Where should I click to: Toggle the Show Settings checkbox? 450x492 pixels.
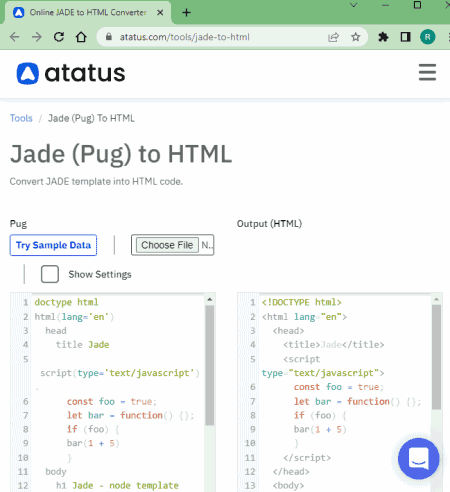(50, 274)
